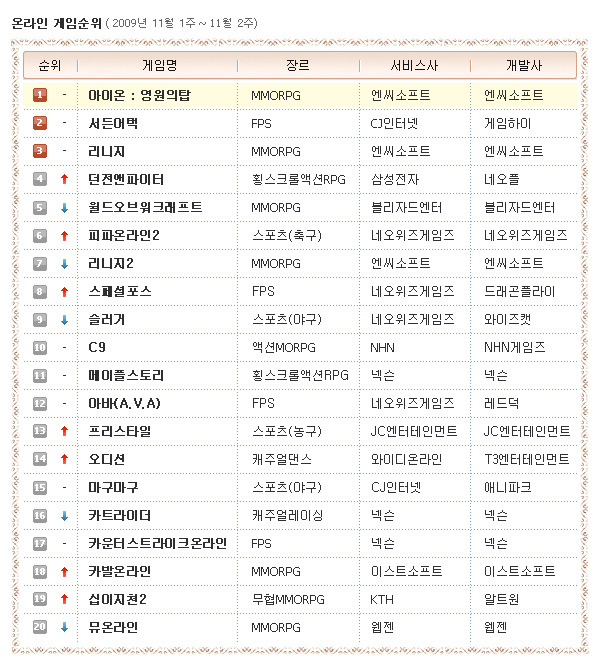Click the rank 1 badge icon

(x=40, y=95)
